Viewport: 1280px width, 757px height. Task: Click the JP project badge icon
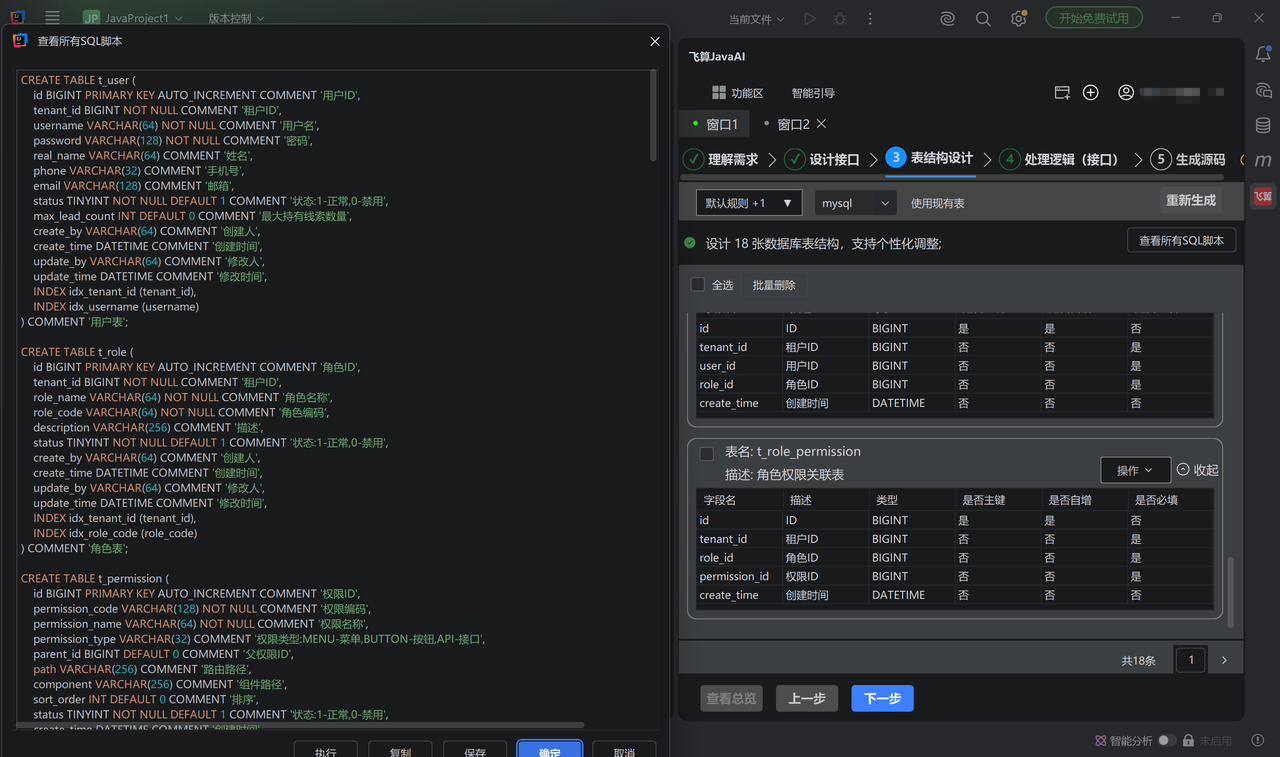coord(91,18)
